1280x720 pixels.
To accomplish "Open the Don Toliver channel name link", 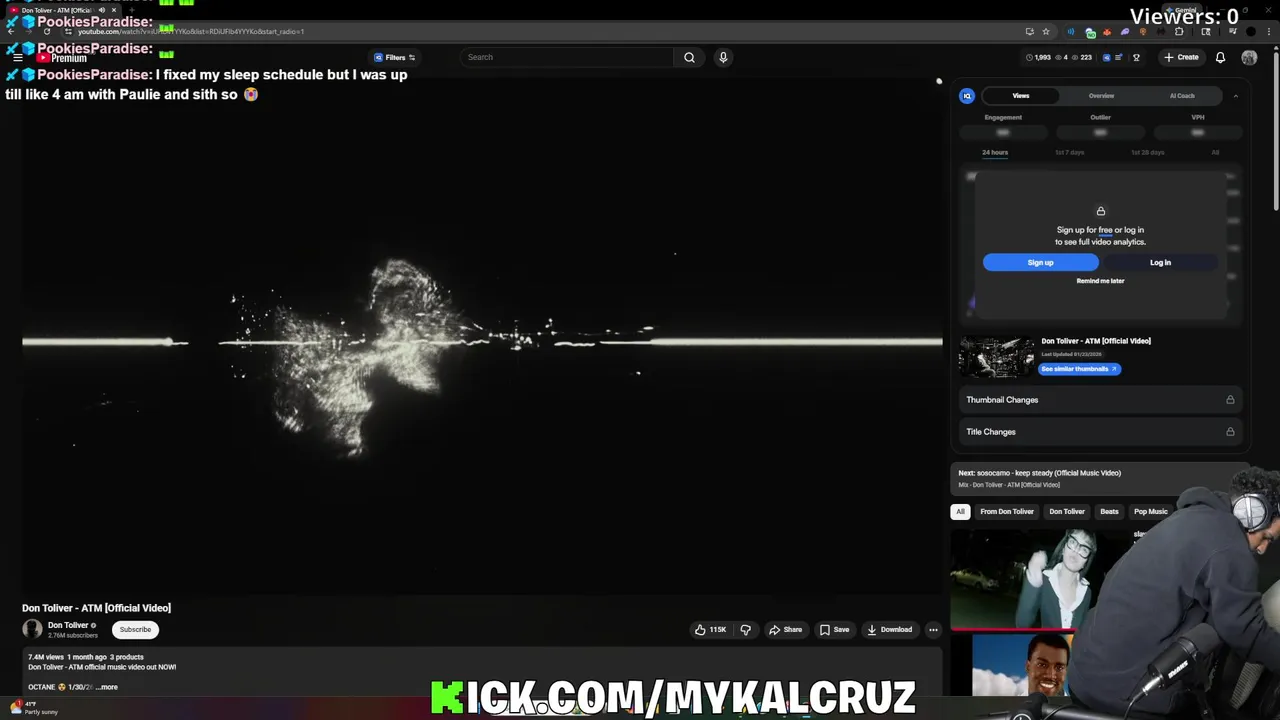I will 68,625.
